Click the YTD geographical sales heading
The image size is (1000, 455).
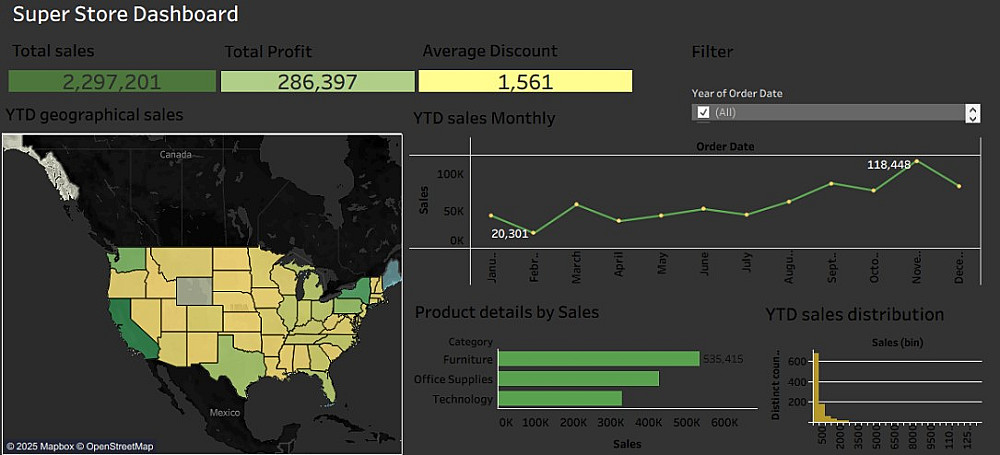click(94, 115)
